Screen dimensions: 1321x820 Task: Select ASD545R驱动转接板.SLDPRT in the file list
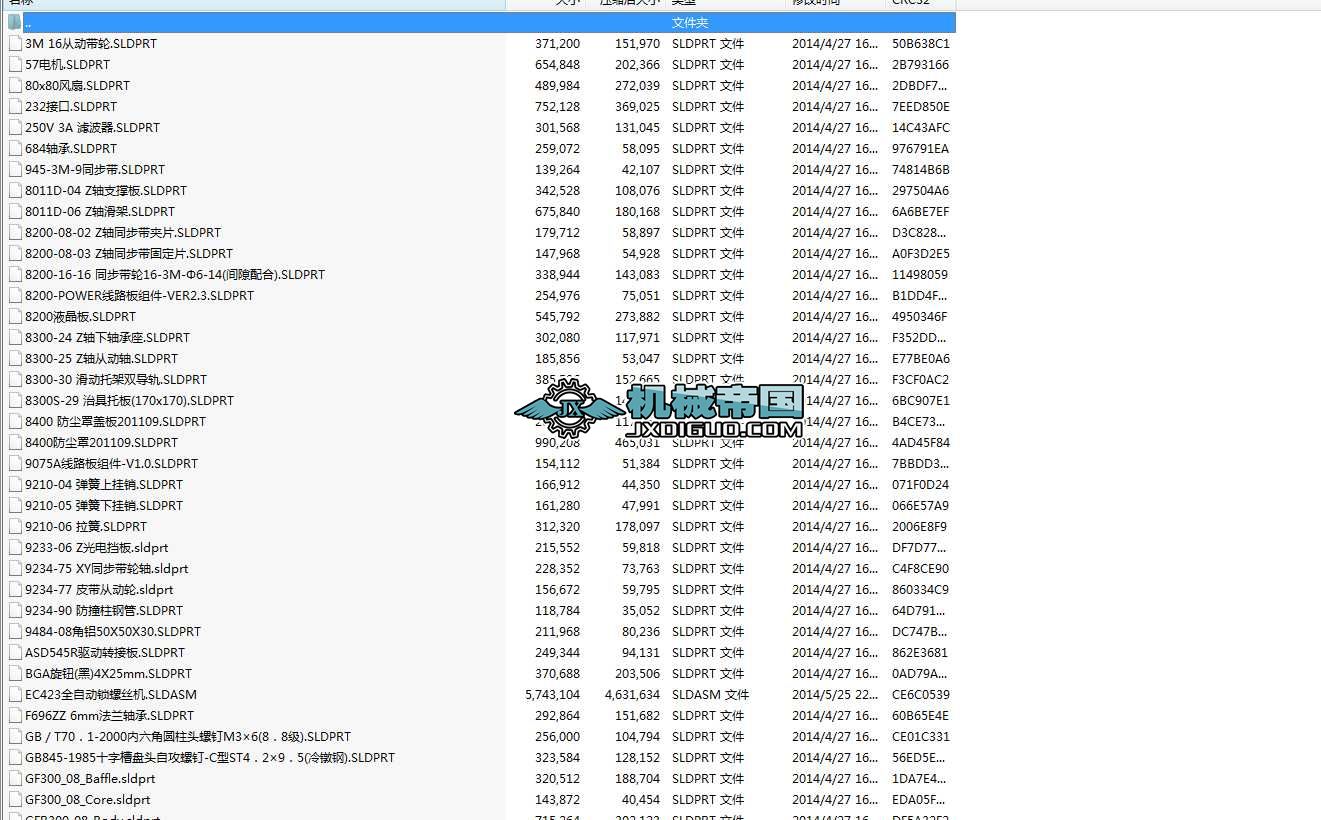point(105,652)
